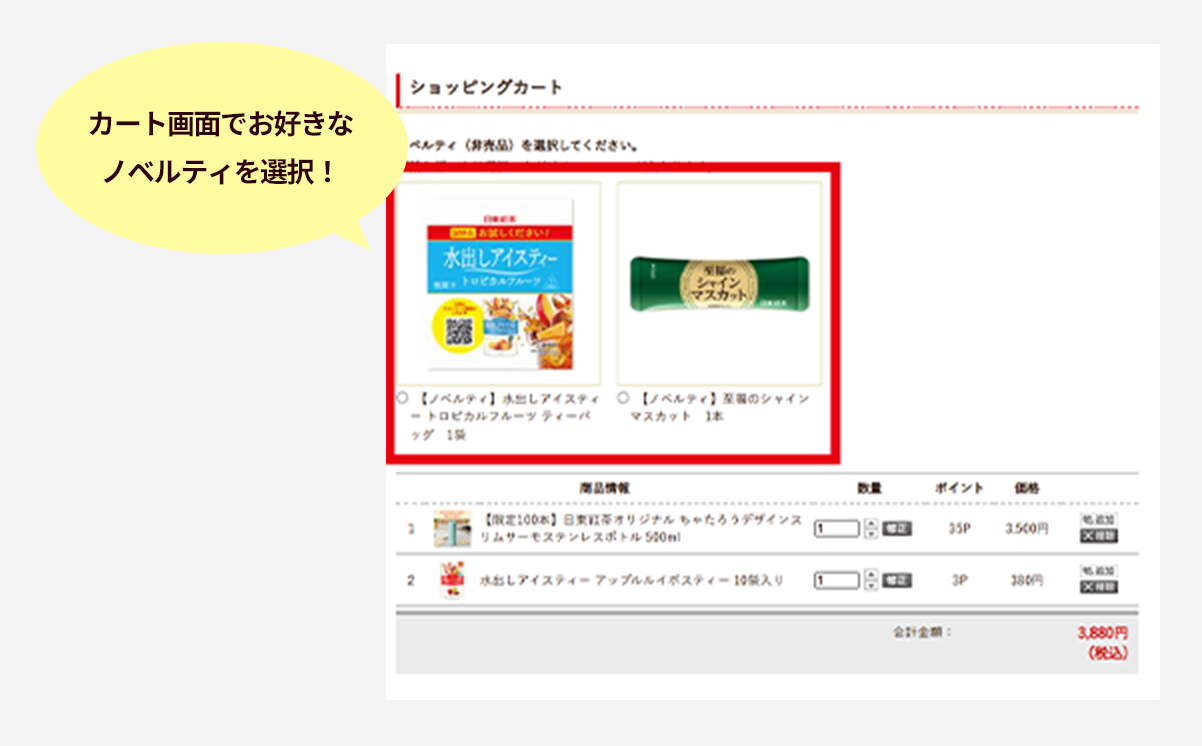The width and height of the screenshot is (1202, 746).
Task: Delete アップルルイボスティー with the X 削除 icon
Action: (x=1099, y=587)
